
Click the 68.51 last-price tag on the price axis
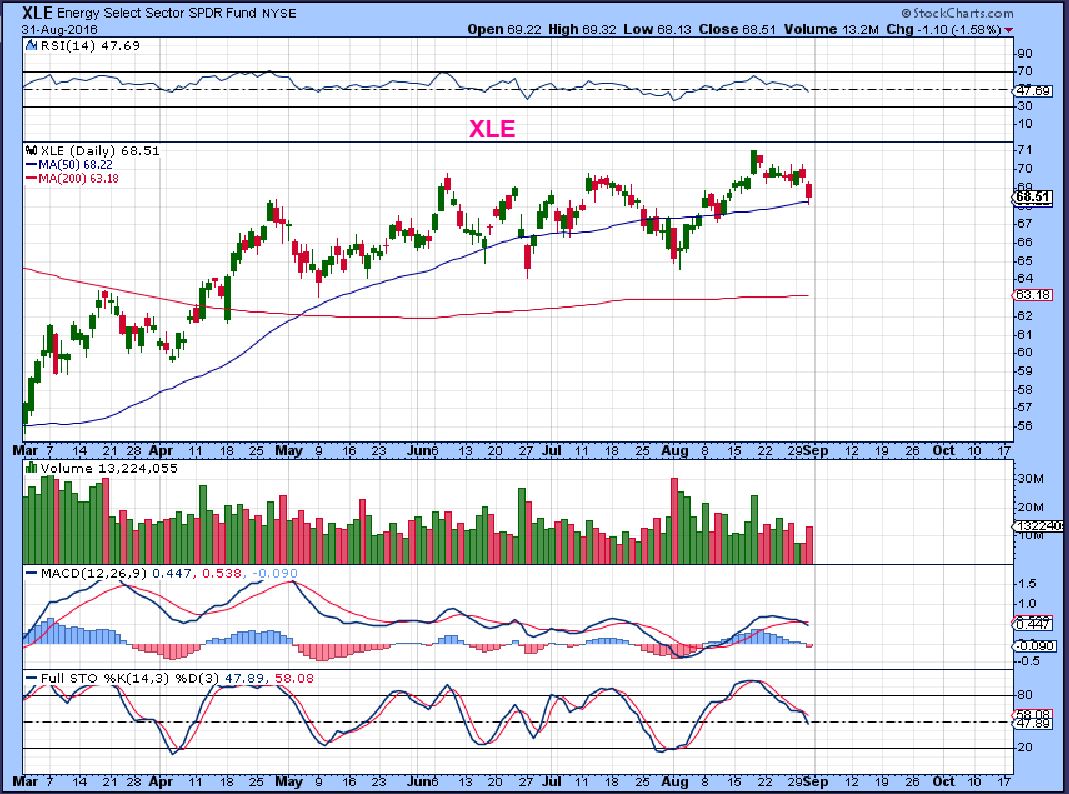pos(1032,197)
